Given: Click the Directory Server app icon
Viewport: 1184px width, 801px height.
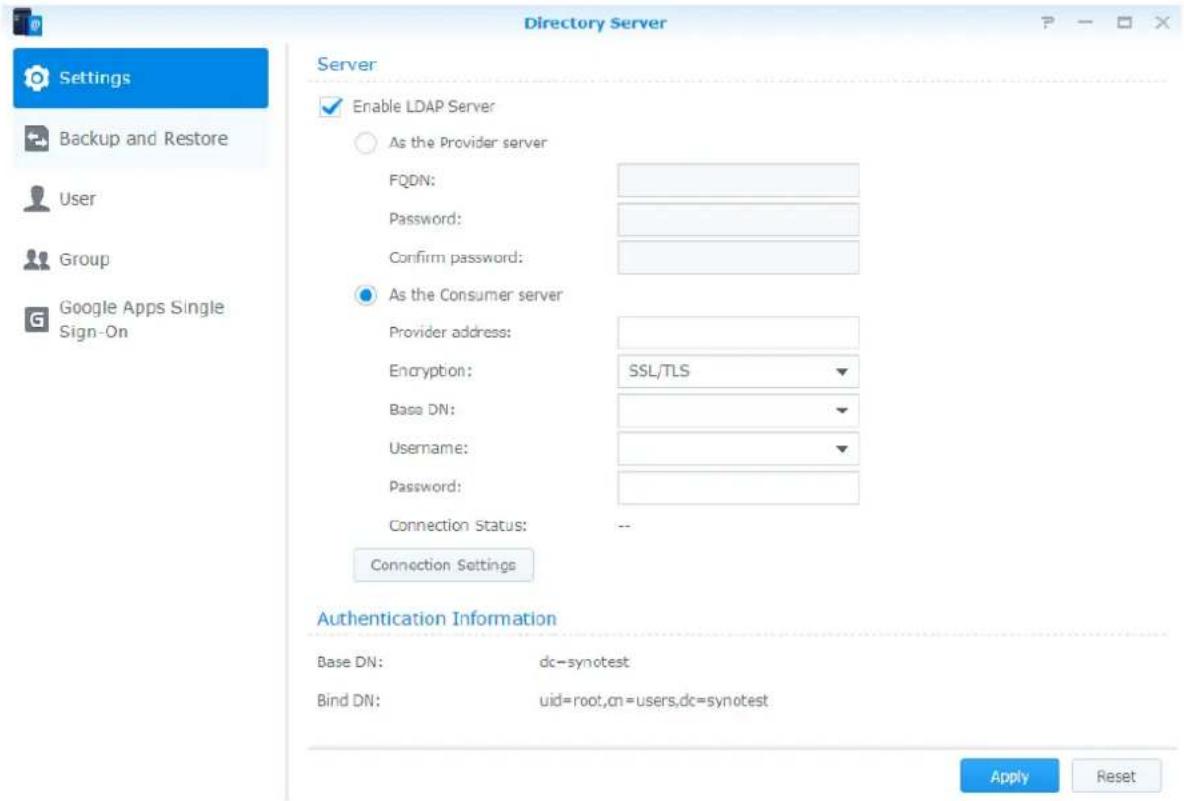Looking at the screenshot, I should [27, 22].
